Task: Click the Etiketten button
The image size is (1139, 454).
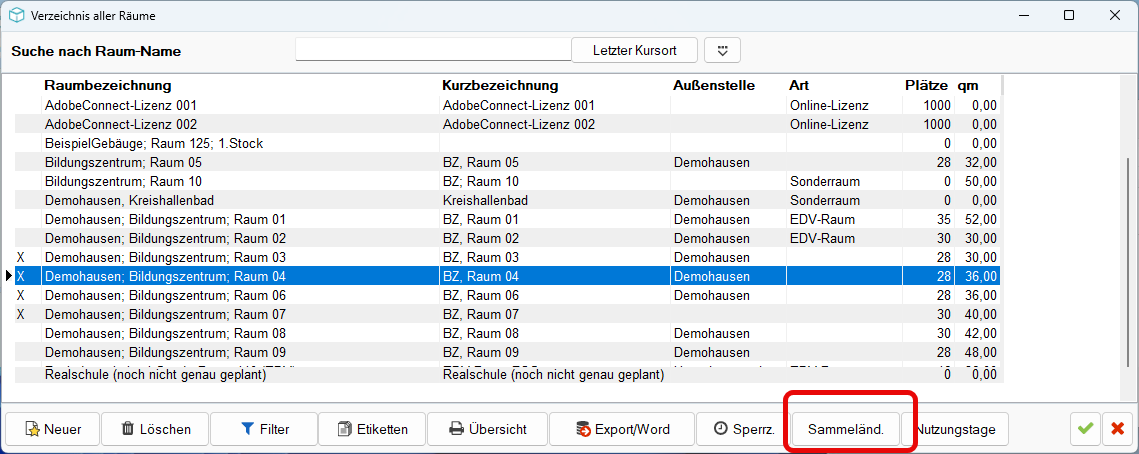Action: click(x=372, y=429)
